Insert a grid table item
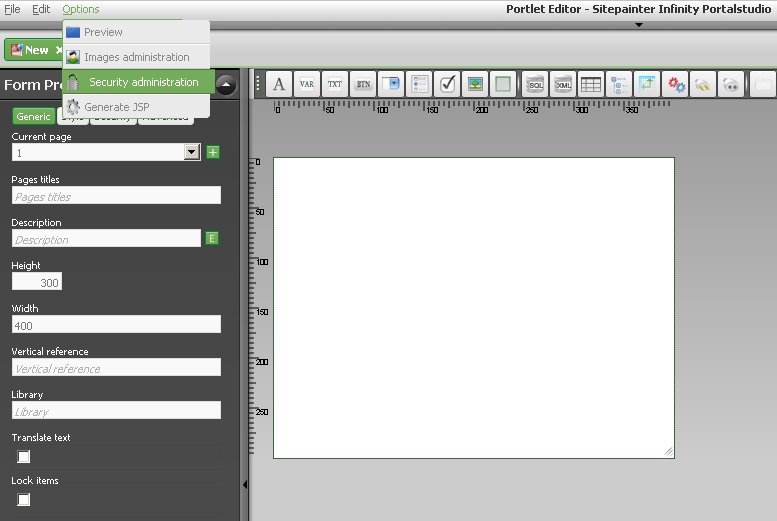 pyautogui.click(x=591, y=84)
